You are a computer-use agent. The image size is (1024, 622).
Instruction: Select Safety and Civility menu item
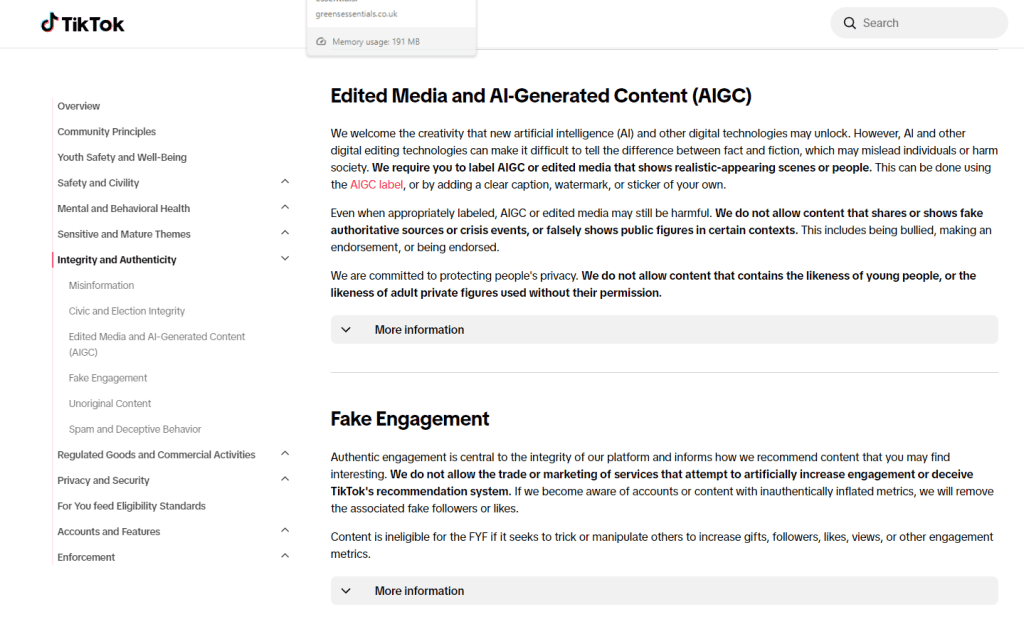(x=98, y=182)
